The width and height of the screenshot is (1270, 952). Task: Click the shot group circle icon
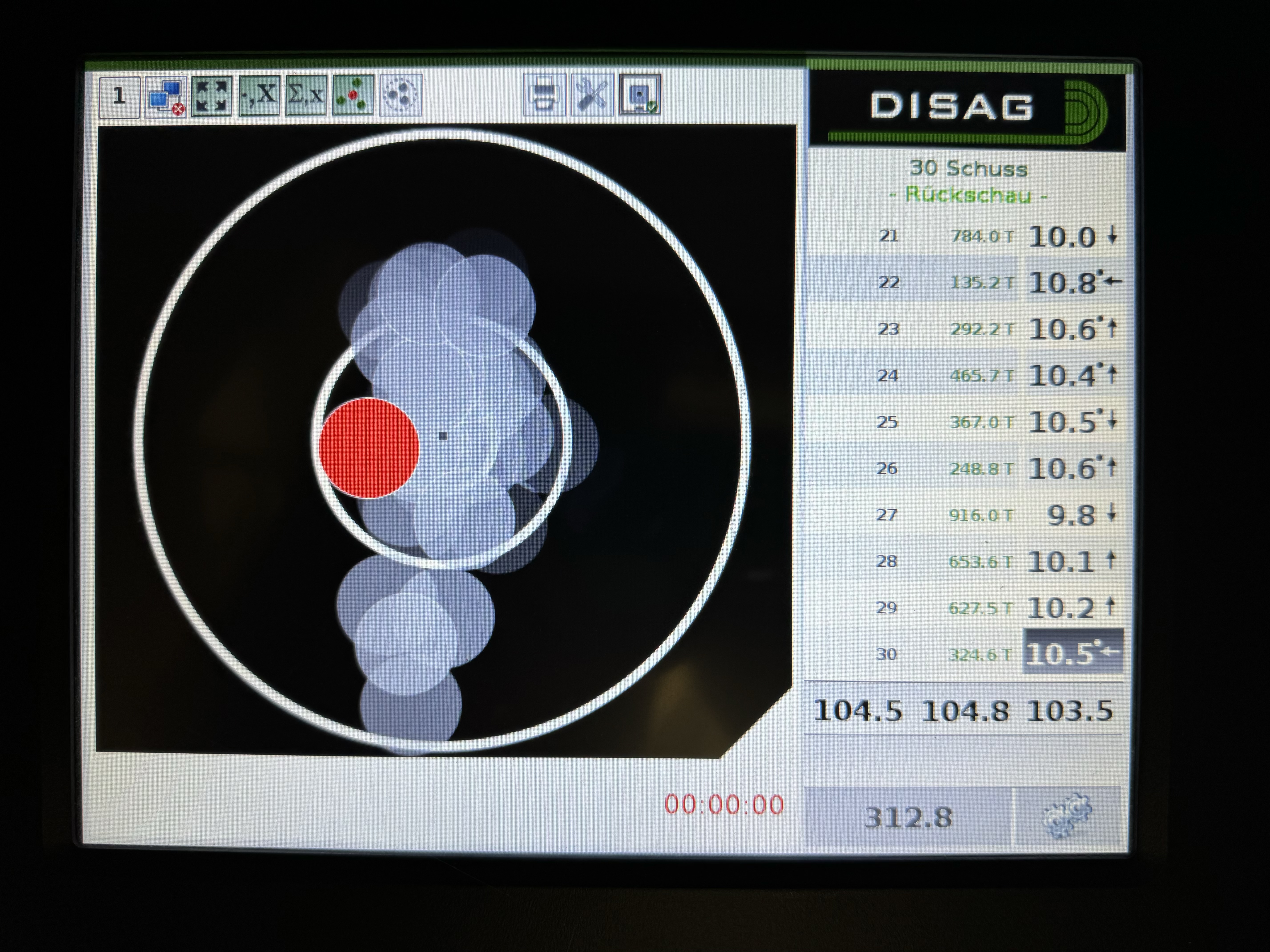400,95
